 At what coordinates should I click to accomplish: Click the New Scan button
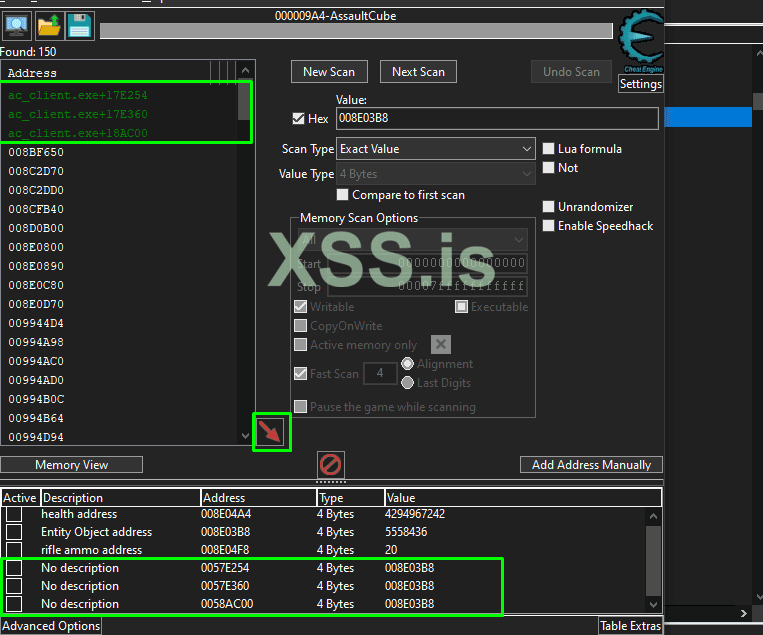[329, 72]
